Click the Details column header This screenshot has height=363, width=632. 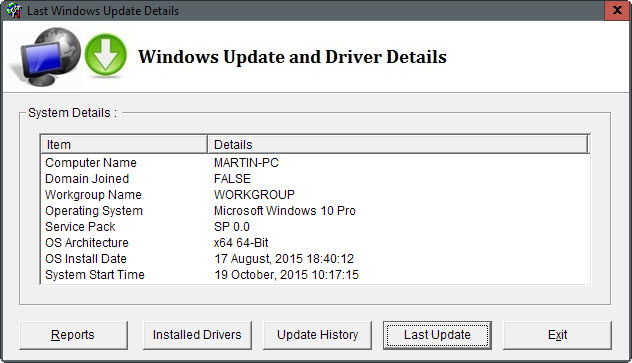pyautogui.click(x=398, y=145)
